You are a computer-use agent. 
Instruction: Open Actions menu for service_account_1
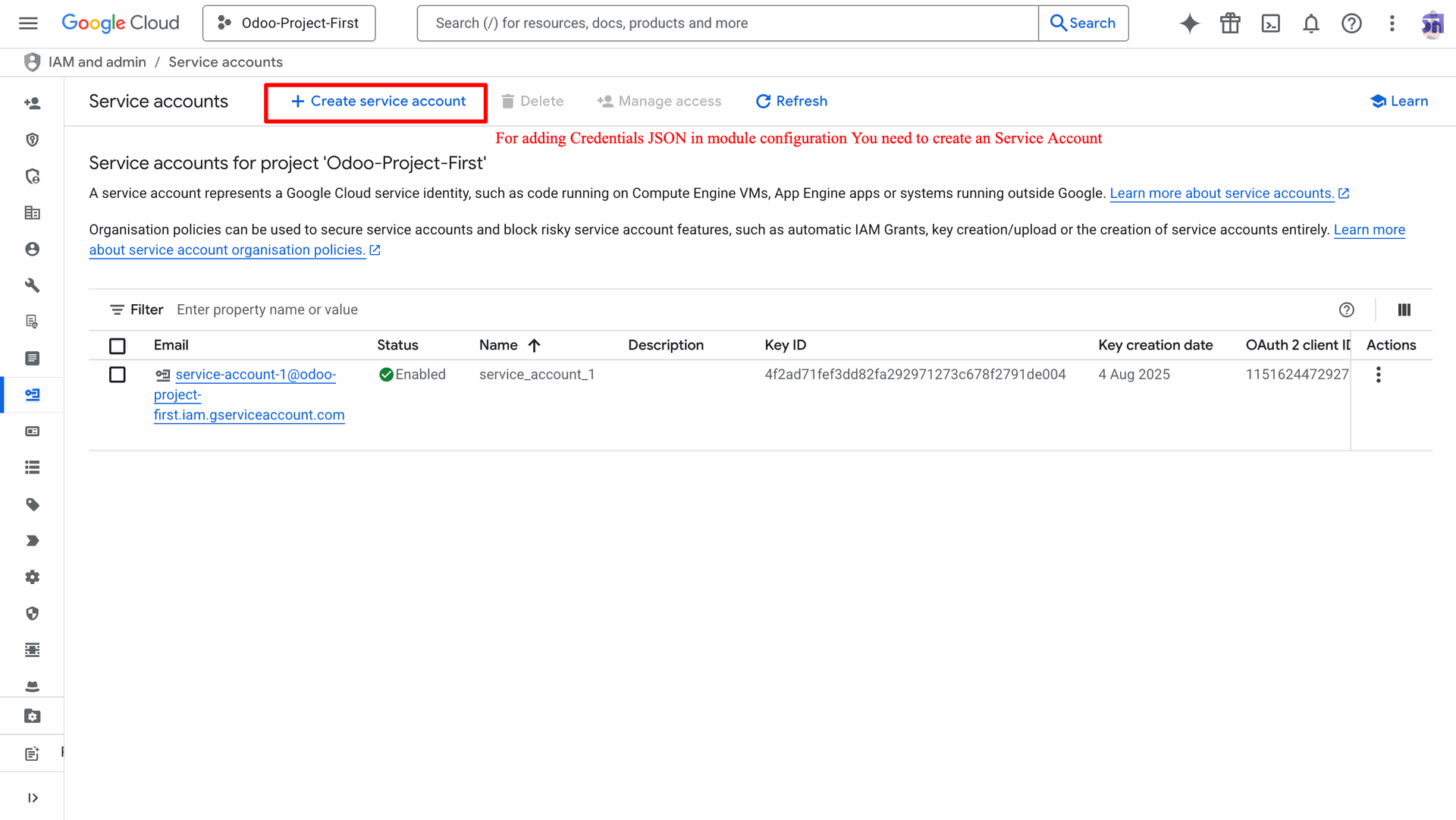click(x=1378, y=375)
